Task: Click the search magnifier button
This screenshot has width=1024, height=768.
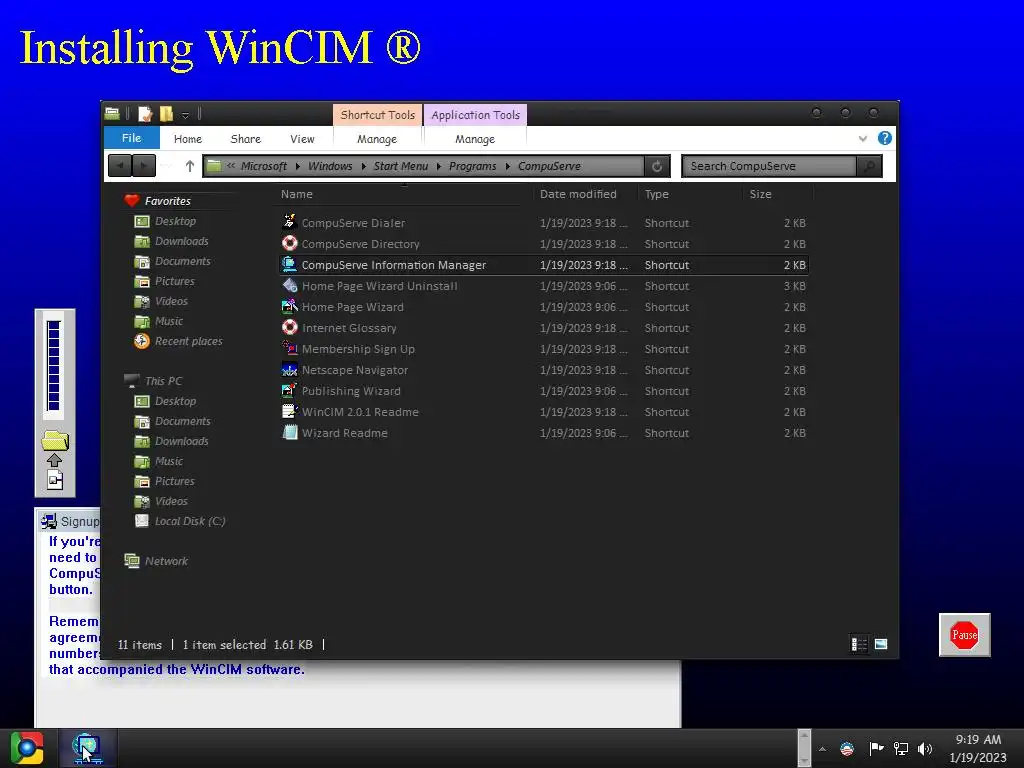Action: click(x=869, y=166)
